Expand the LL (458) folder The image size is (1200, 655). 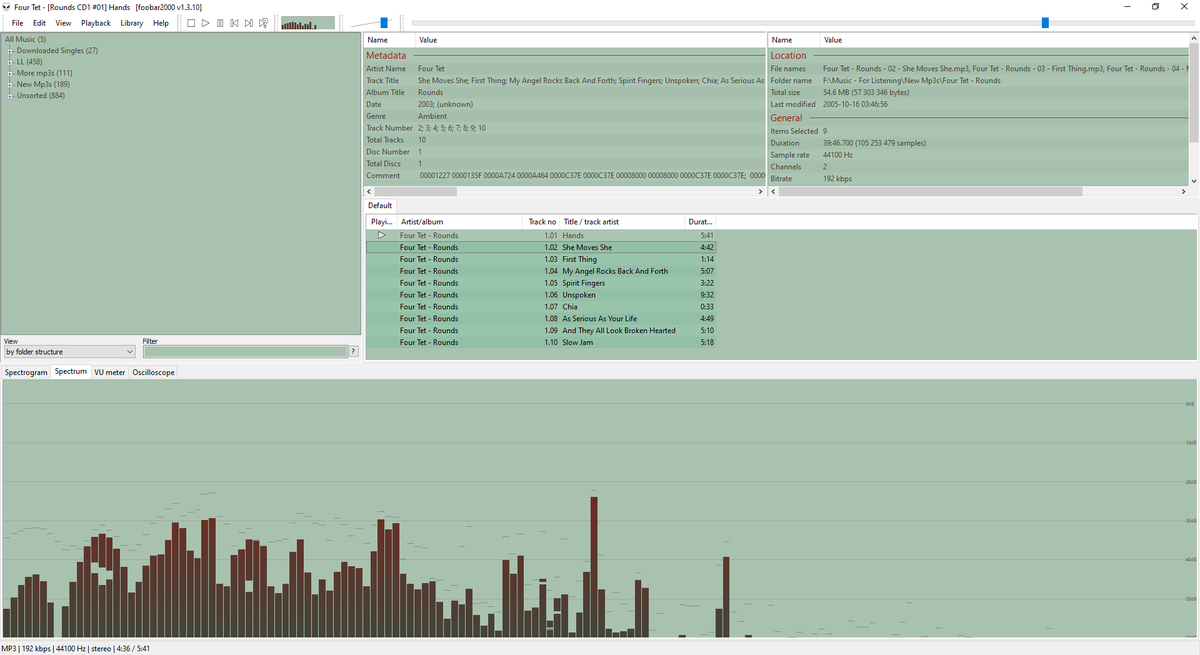point(10,62)
